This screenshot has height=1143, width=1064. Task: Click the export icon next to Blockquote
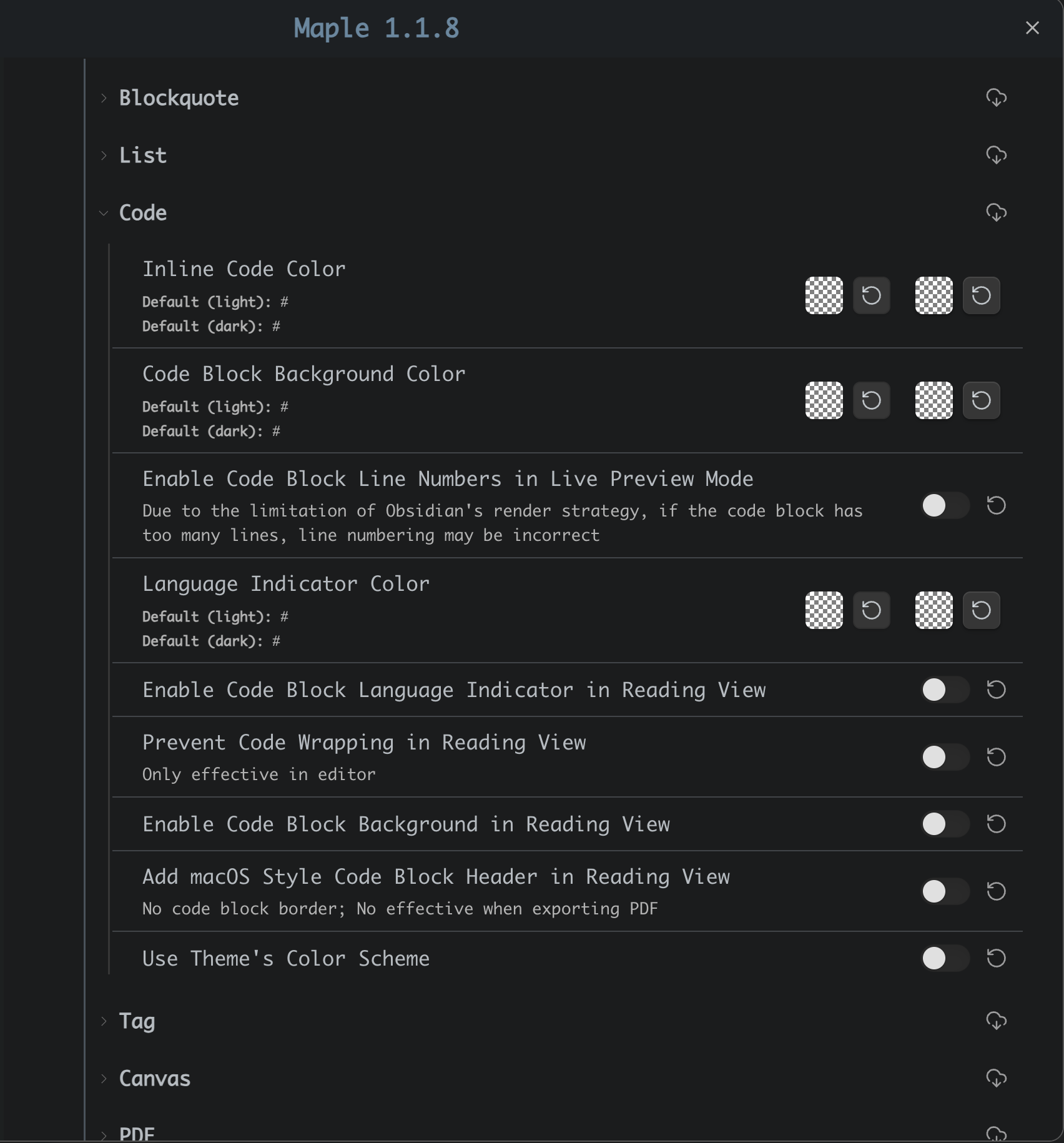(x=996, y=97)
